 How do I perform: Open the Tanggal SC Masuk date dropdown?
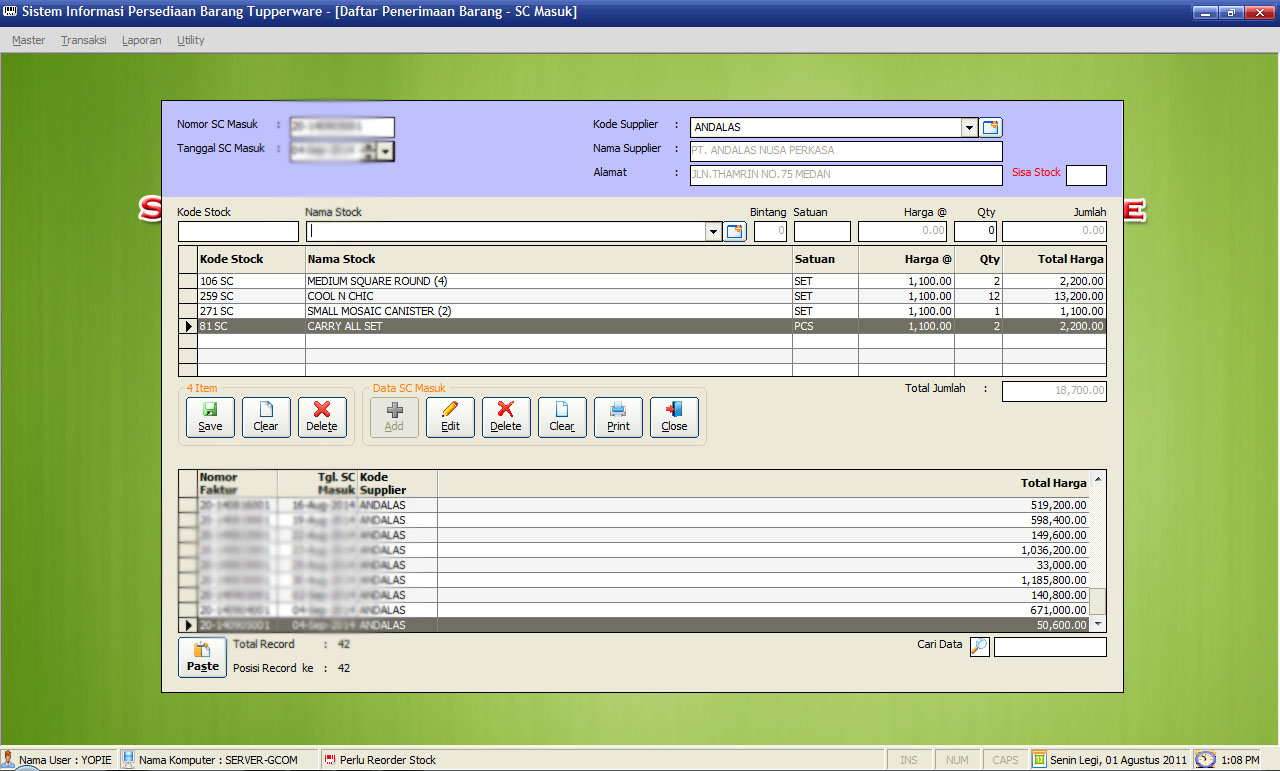pyautogui.click(x=386, y=151)
